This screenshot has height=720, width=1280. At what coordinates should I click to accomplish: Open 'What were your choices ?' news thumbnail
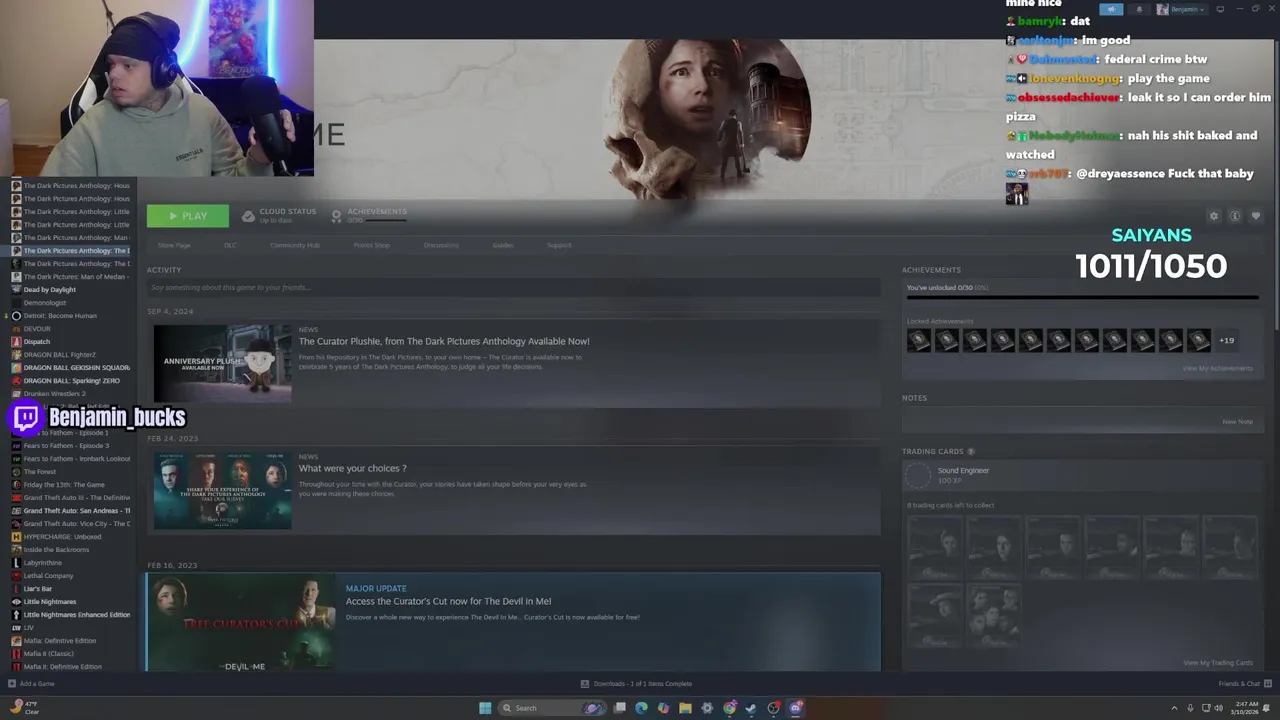(222, 490)
